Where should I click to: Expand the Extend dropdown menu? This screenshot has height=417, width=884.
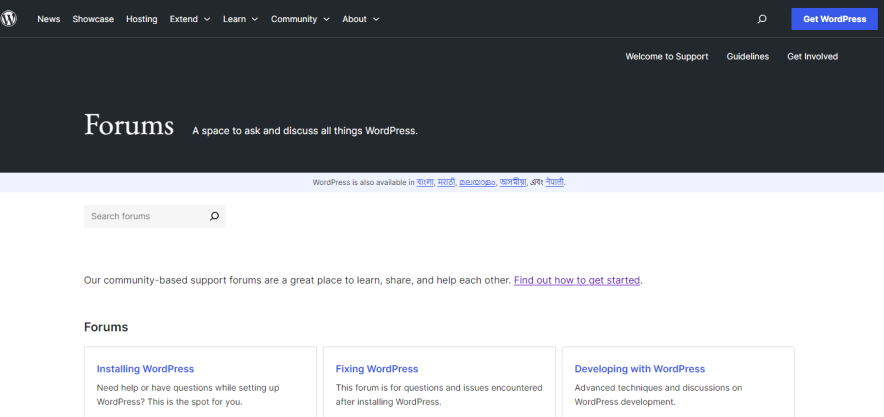189,19
